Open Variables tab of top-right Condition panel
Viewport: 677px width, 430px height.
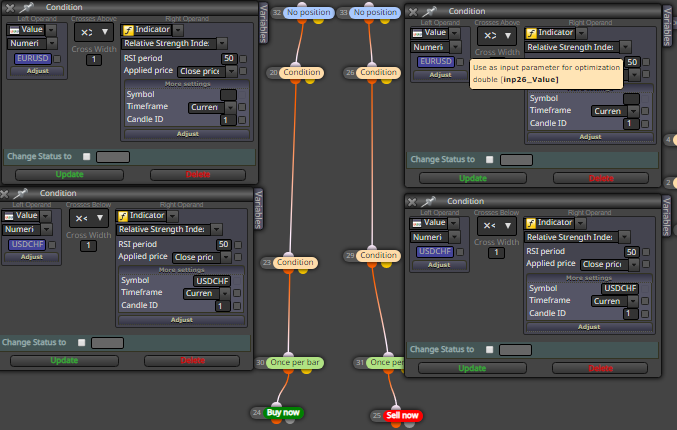coord(667,27)
